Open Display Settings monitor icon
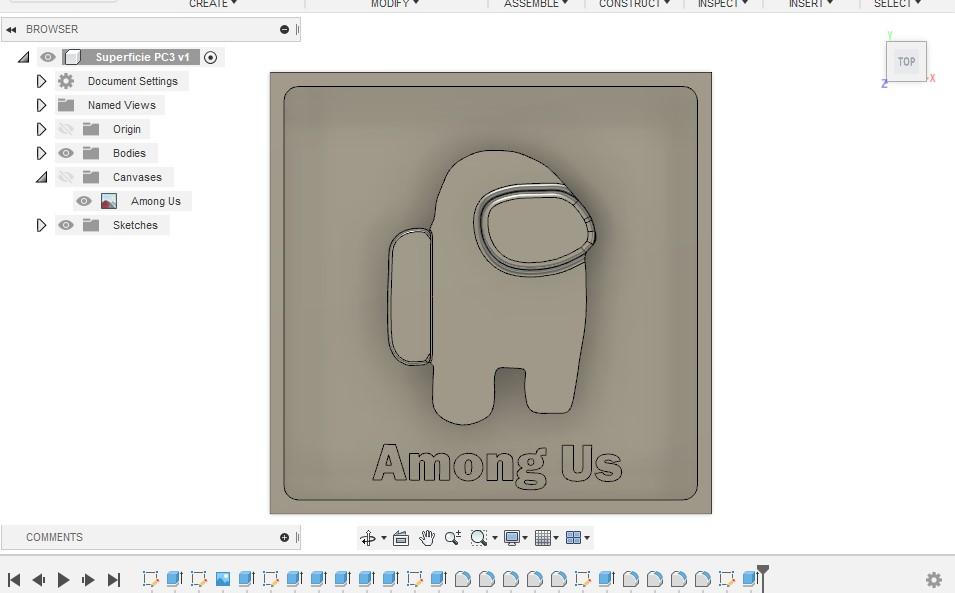Image resolution: width=955 pixels, height=593 pixels. [512, 538]
